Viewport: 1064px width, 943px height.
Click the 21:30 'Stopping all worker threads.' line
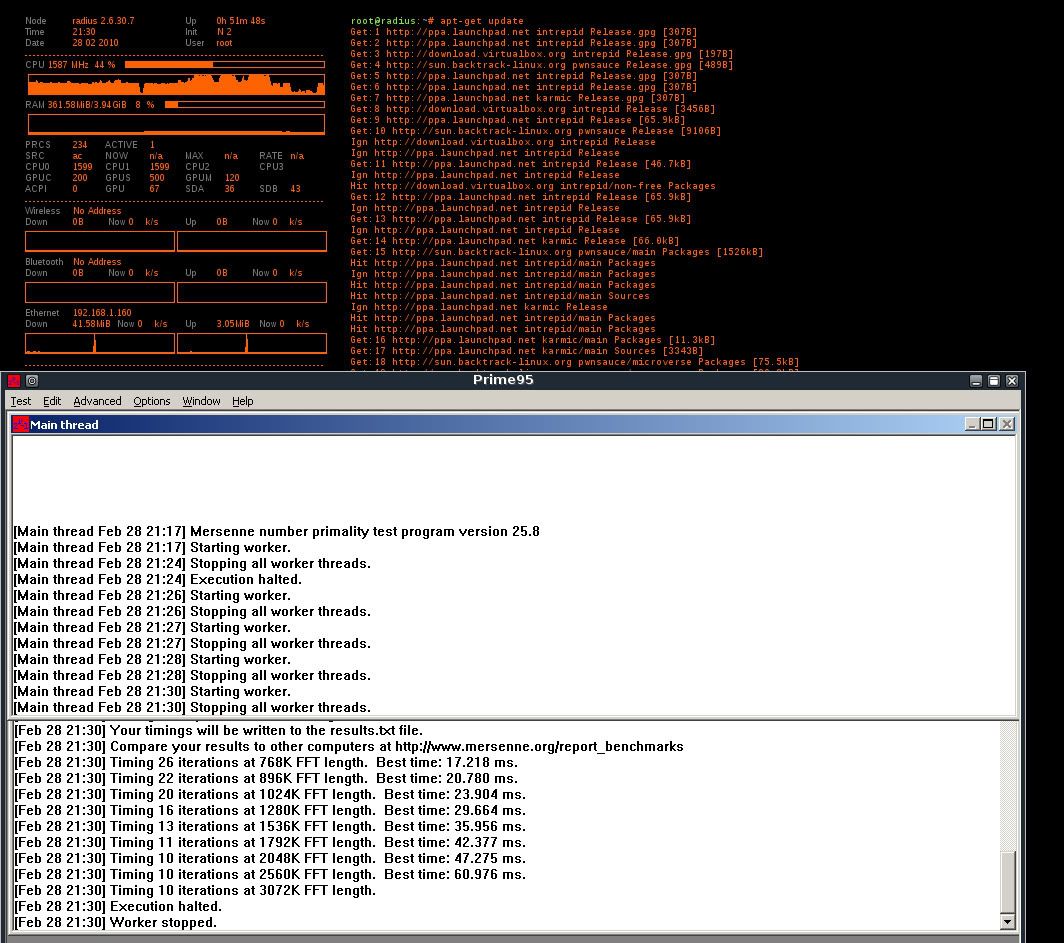(x=192, y=708)
